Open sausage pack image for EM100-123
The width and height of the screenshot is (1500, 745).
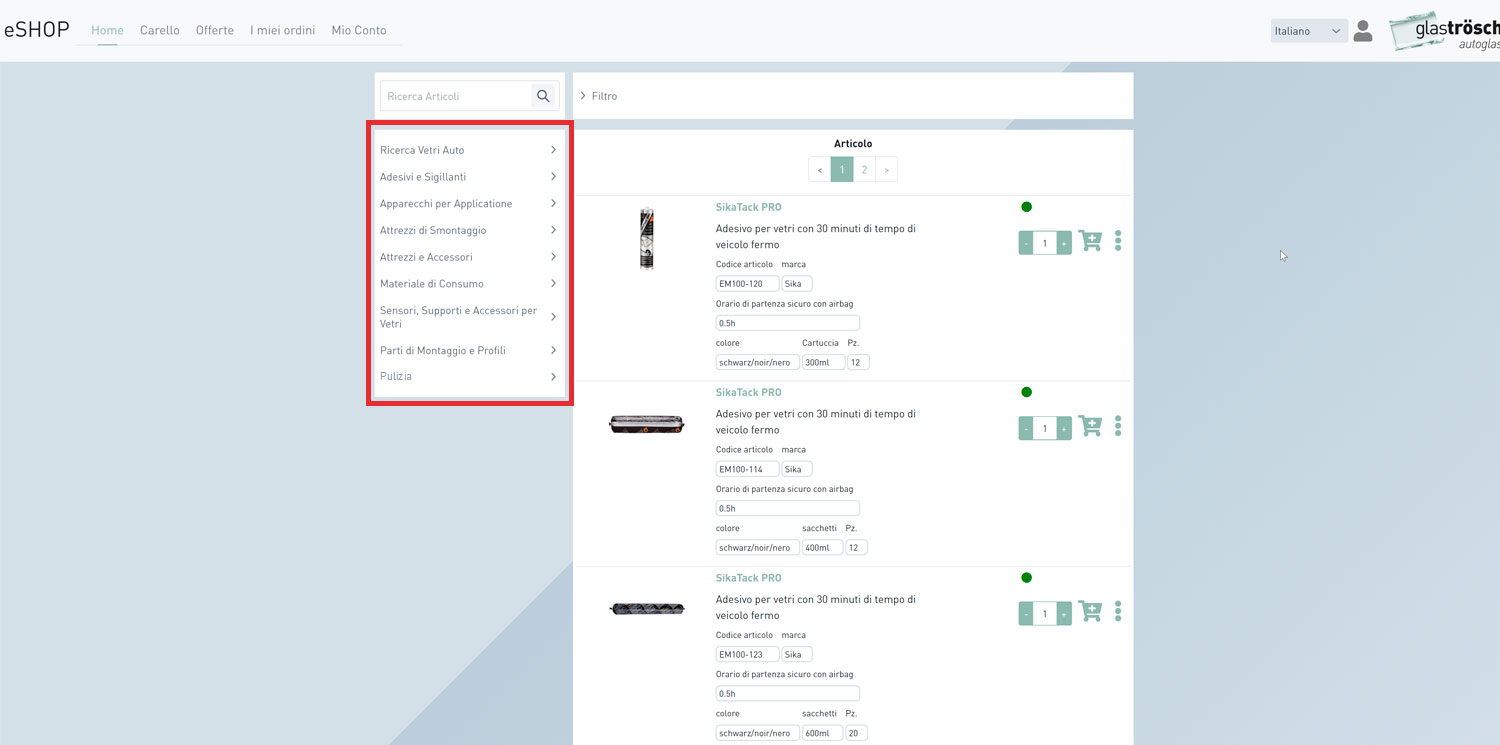(x=647, y=608)
